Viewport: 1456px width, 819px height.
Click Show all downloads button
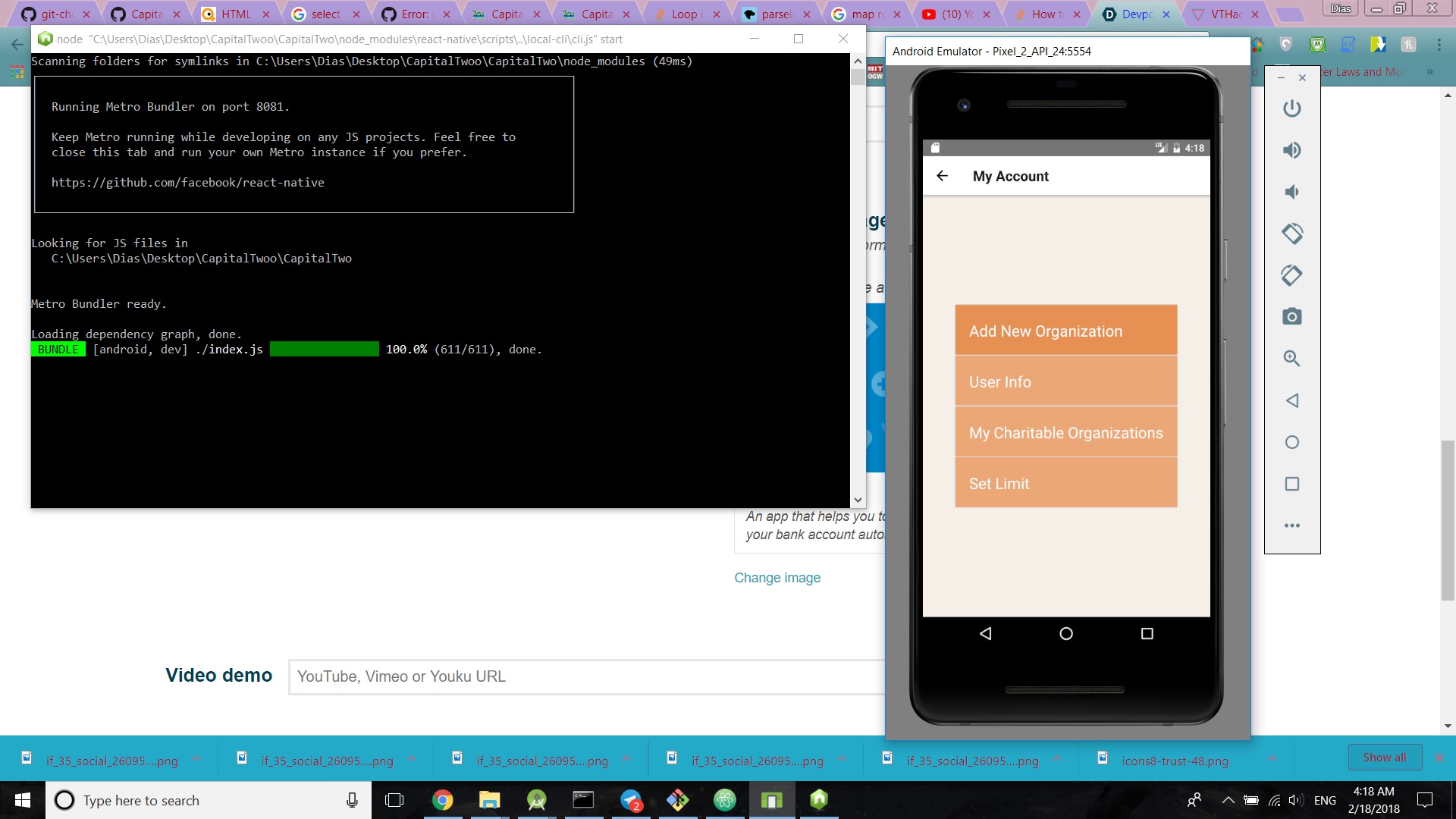click(1384, 758)
